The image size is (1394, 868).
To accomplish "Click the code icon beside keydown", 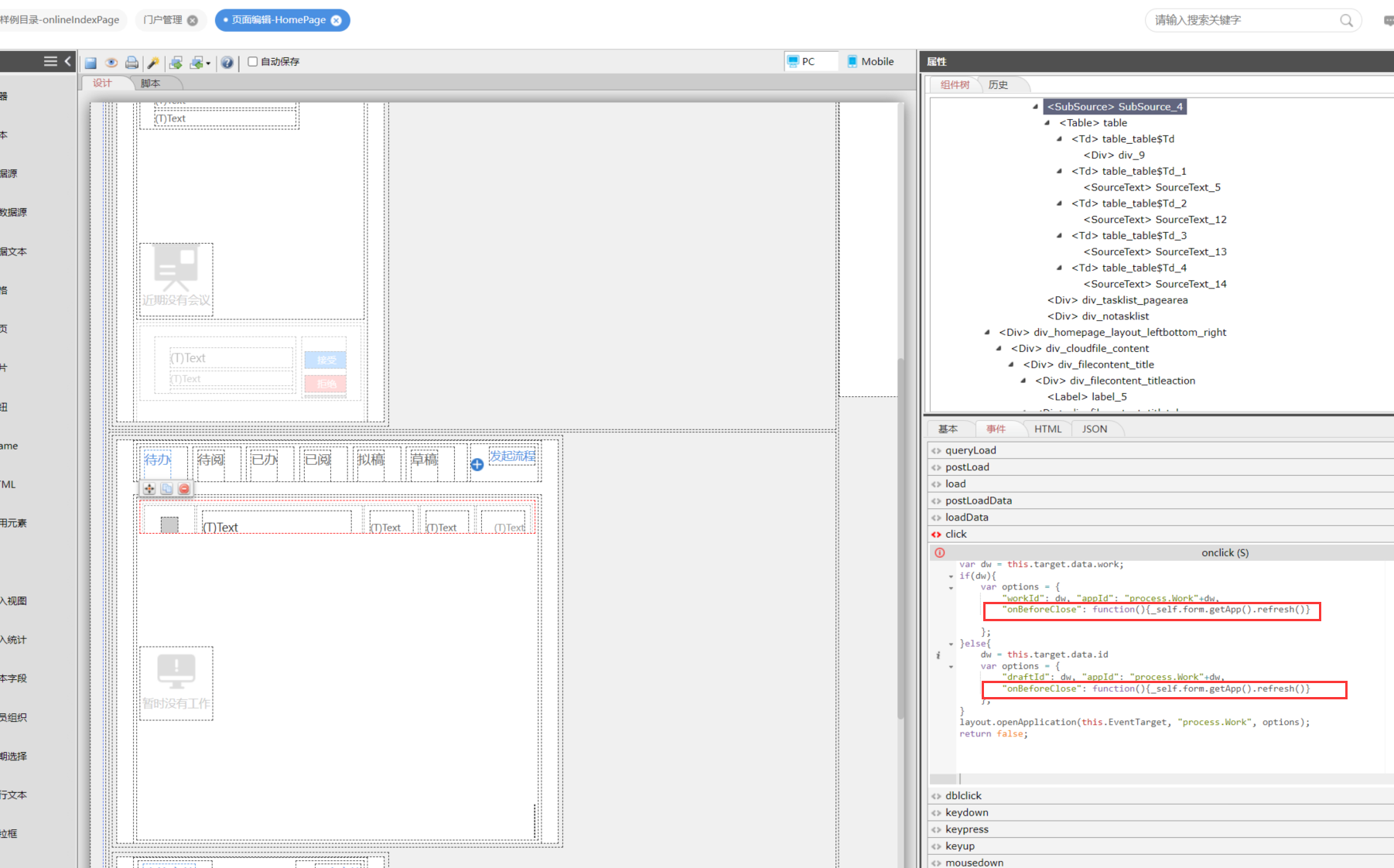I will click(936, 813).
